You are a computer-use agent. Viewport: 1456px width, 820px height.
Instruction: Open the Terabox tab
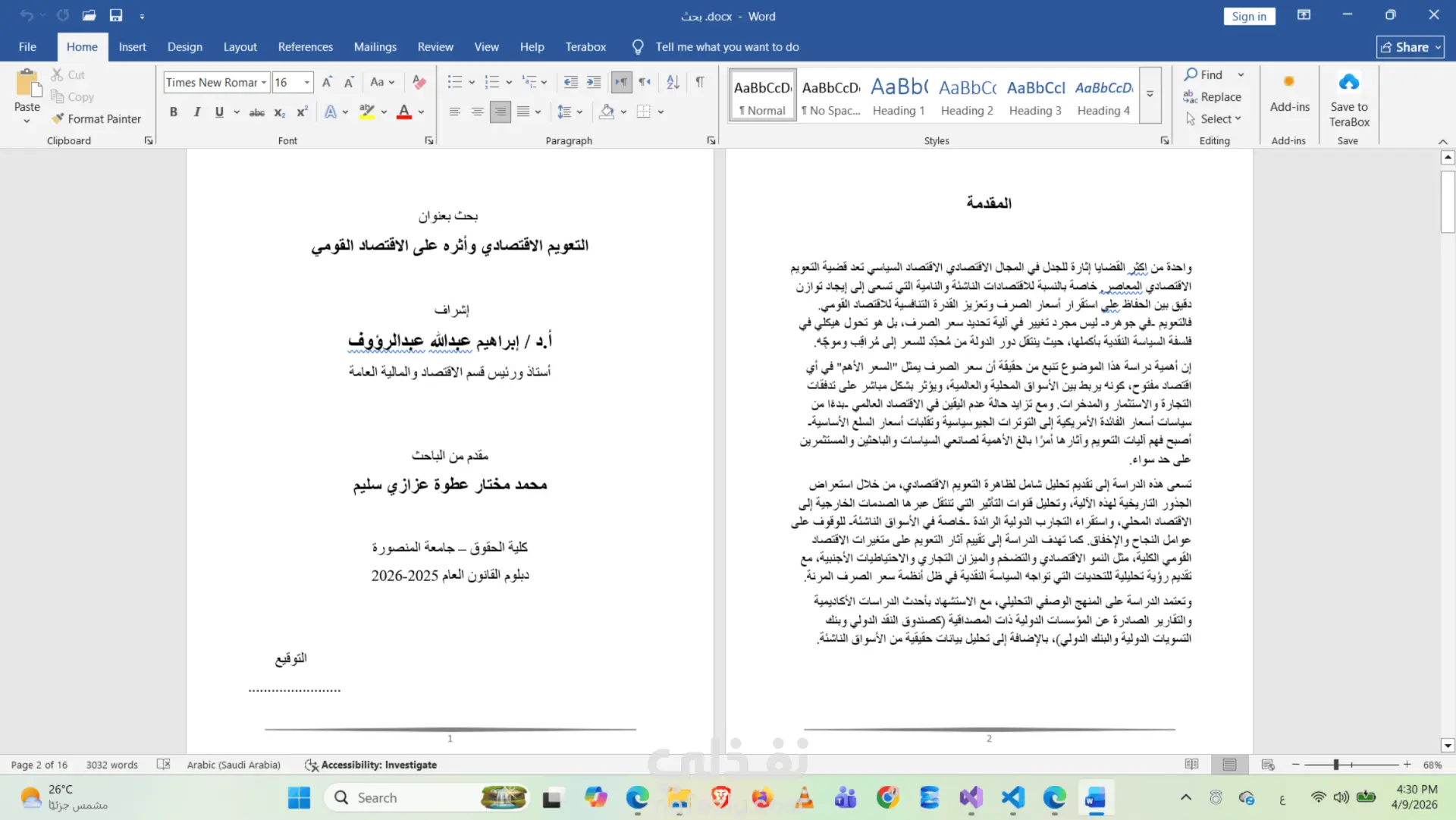(585, 47)
